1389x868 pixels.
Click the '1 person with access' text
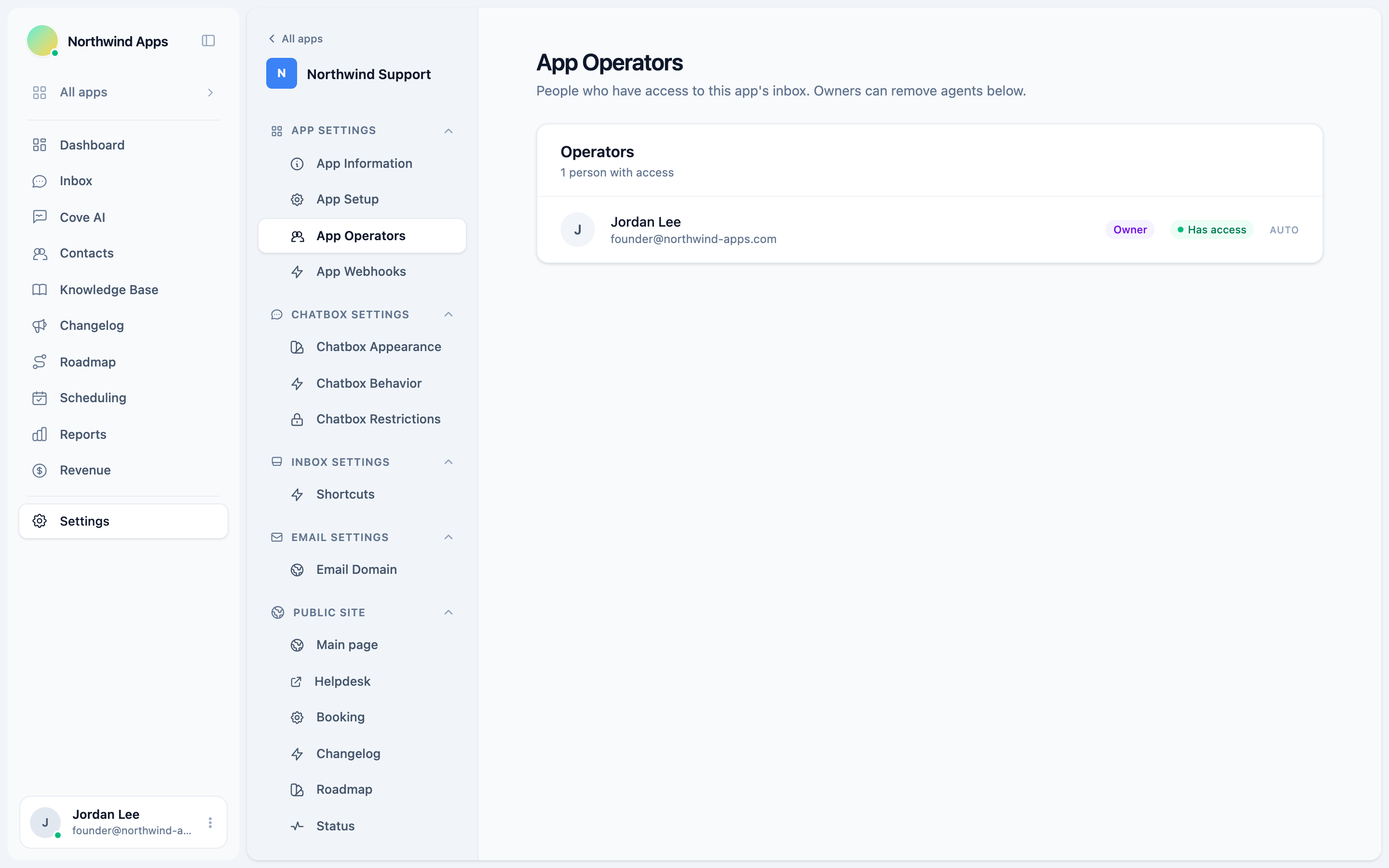point(617,173)
